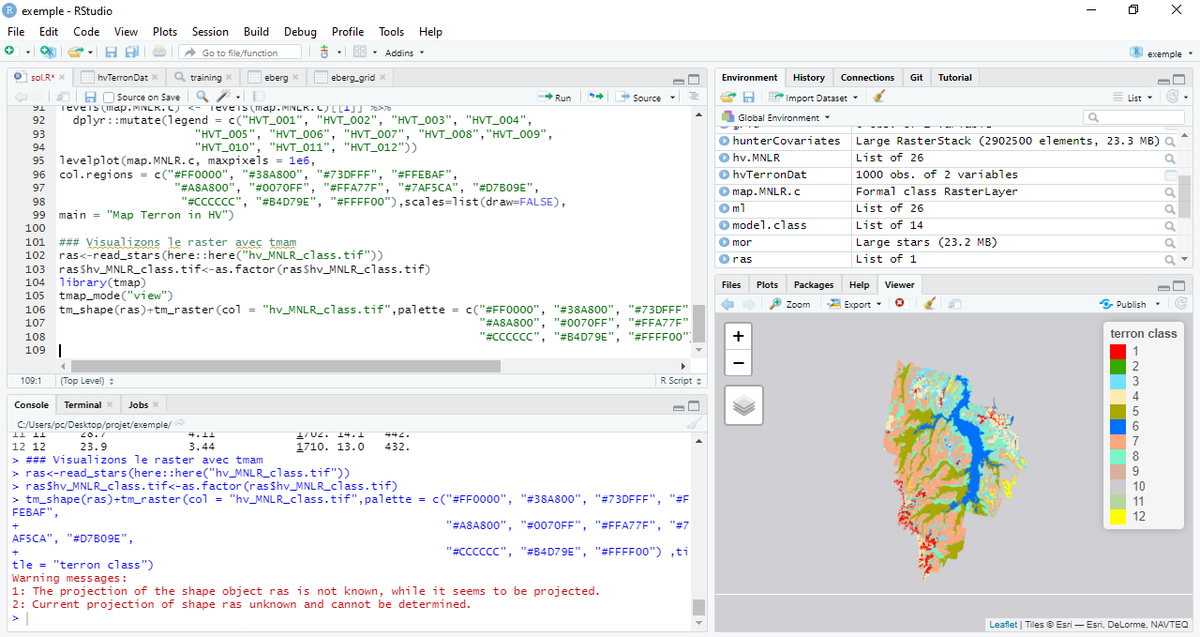Inspect hv.MNLR with magnifier icon

[1170, 158]
